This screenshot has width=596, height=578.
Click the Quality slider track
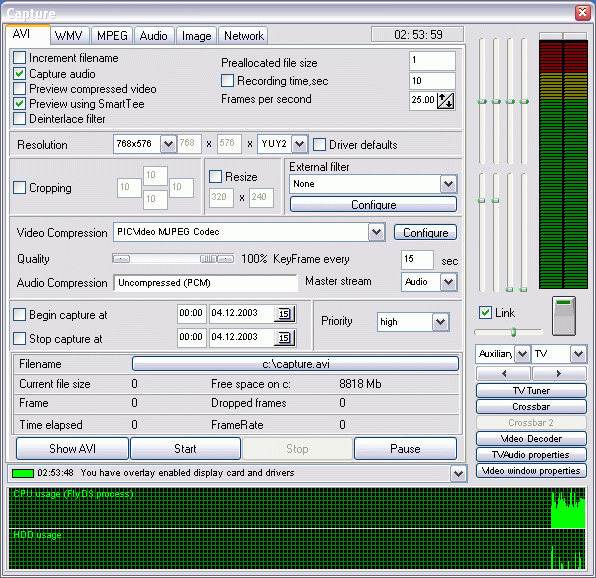click(x=173, y=259)
